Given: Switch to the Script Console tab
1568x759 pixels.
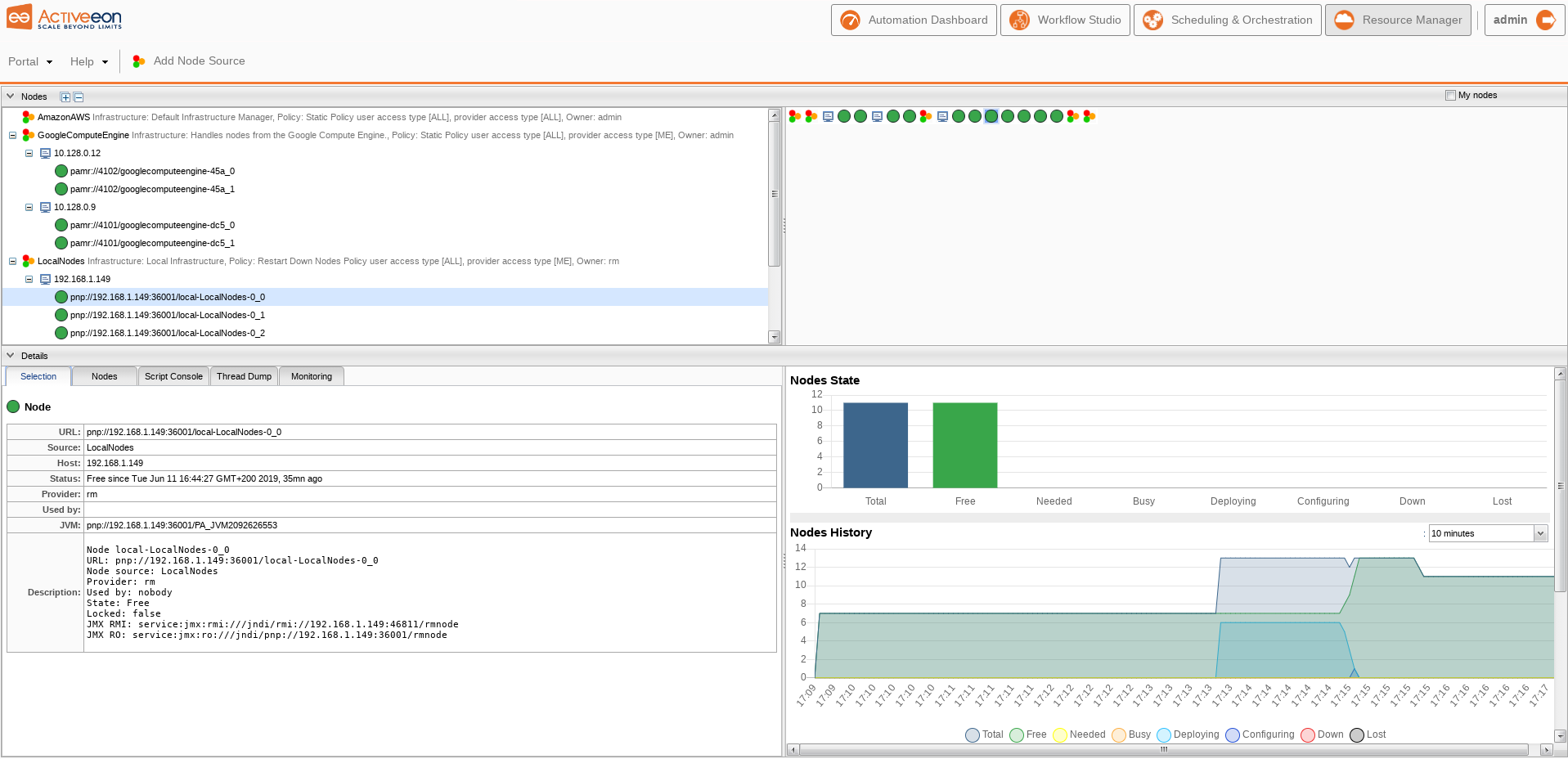Looking at the screenshot, I should click(173, 376).
